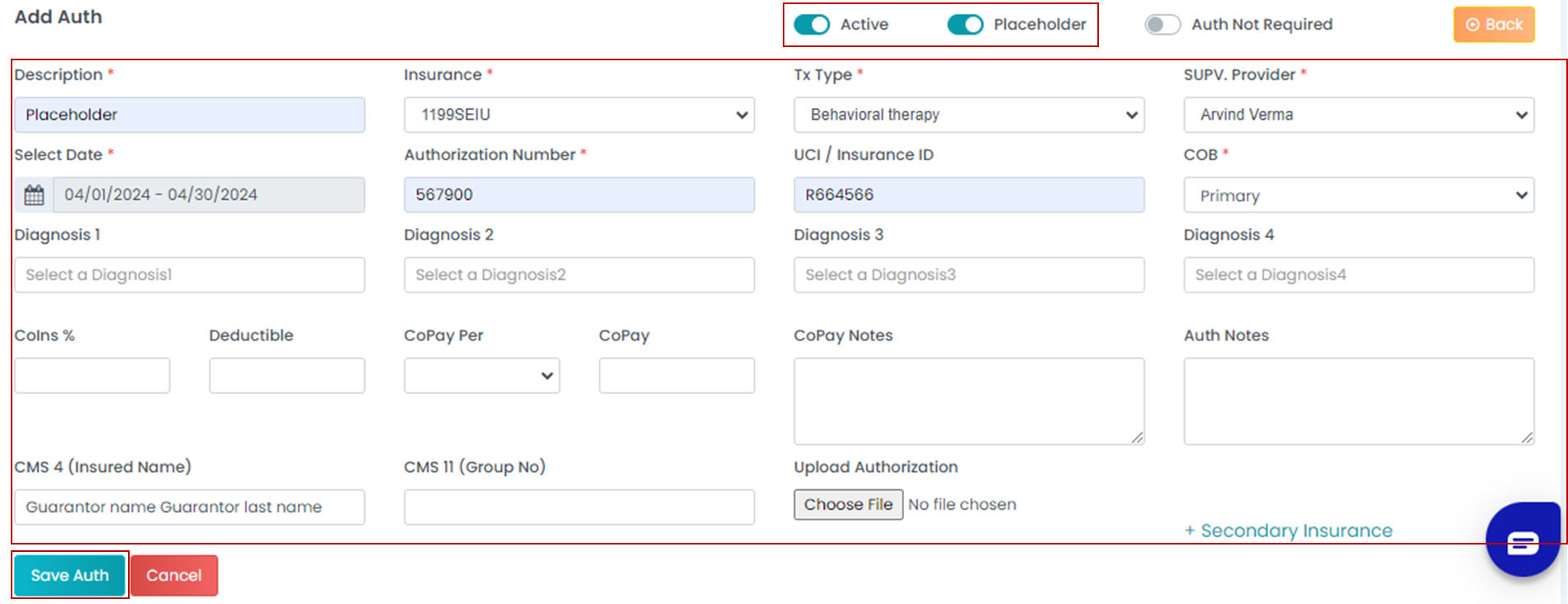Screen dimensions: 1568x604
Task: Cancel adding the auth
Action: [173, 575]
